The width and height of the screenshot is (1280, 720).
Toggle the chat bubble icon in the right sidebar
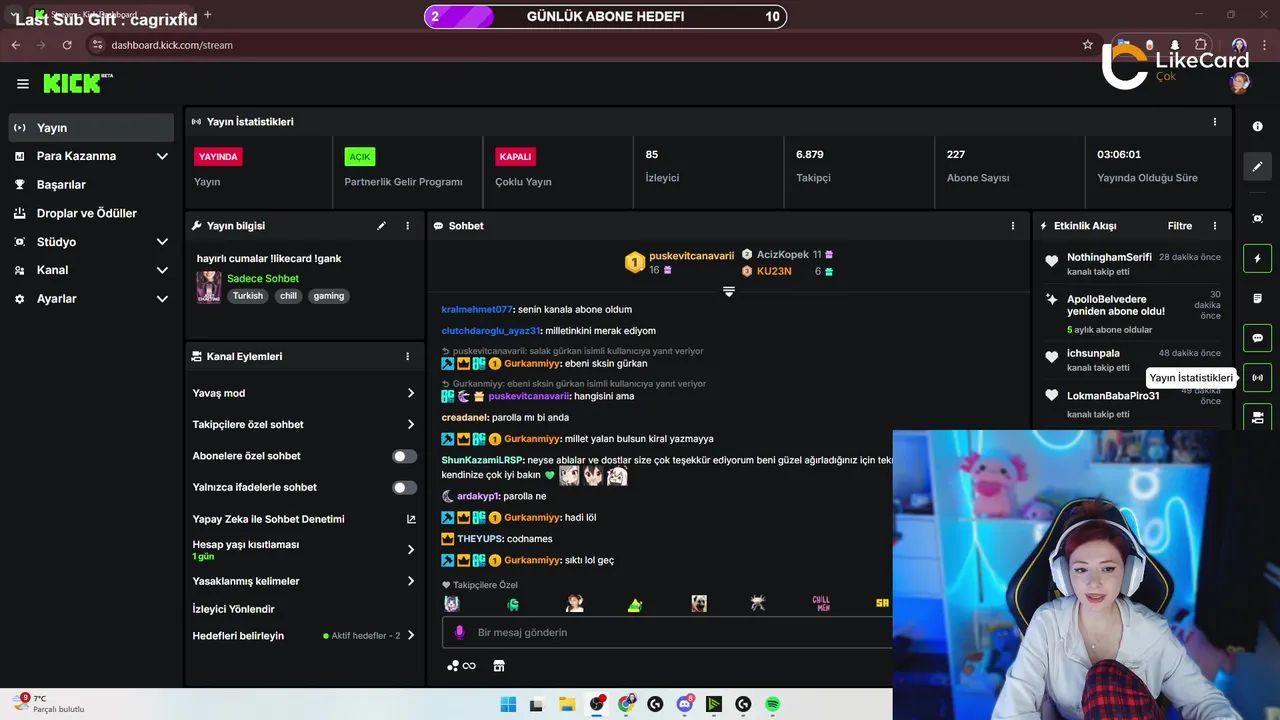pos(1257,338)
